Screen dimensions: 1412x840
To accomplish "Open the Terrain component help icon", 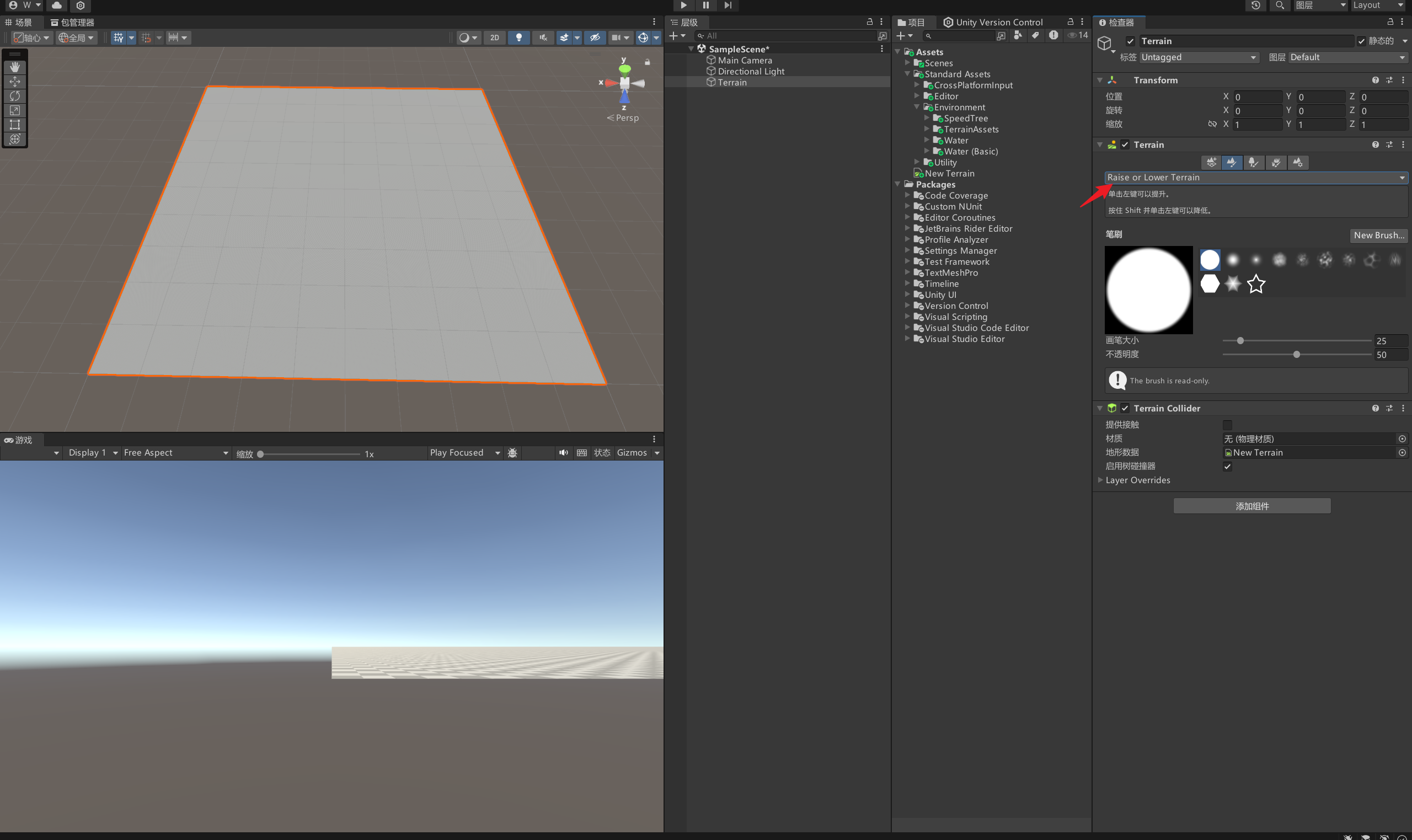I will [x=1375, y=145].
